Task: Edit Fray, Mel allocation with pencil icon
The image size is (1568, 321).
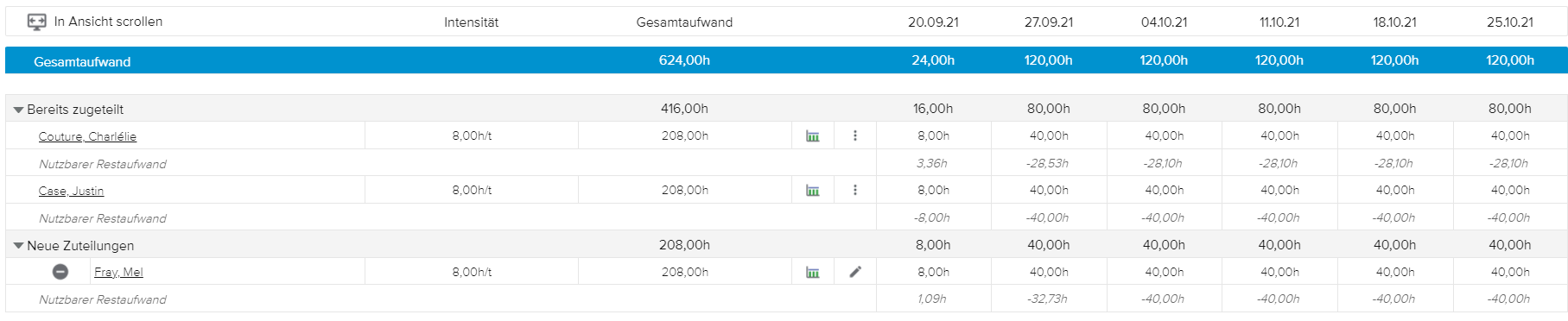Action: 855,272
